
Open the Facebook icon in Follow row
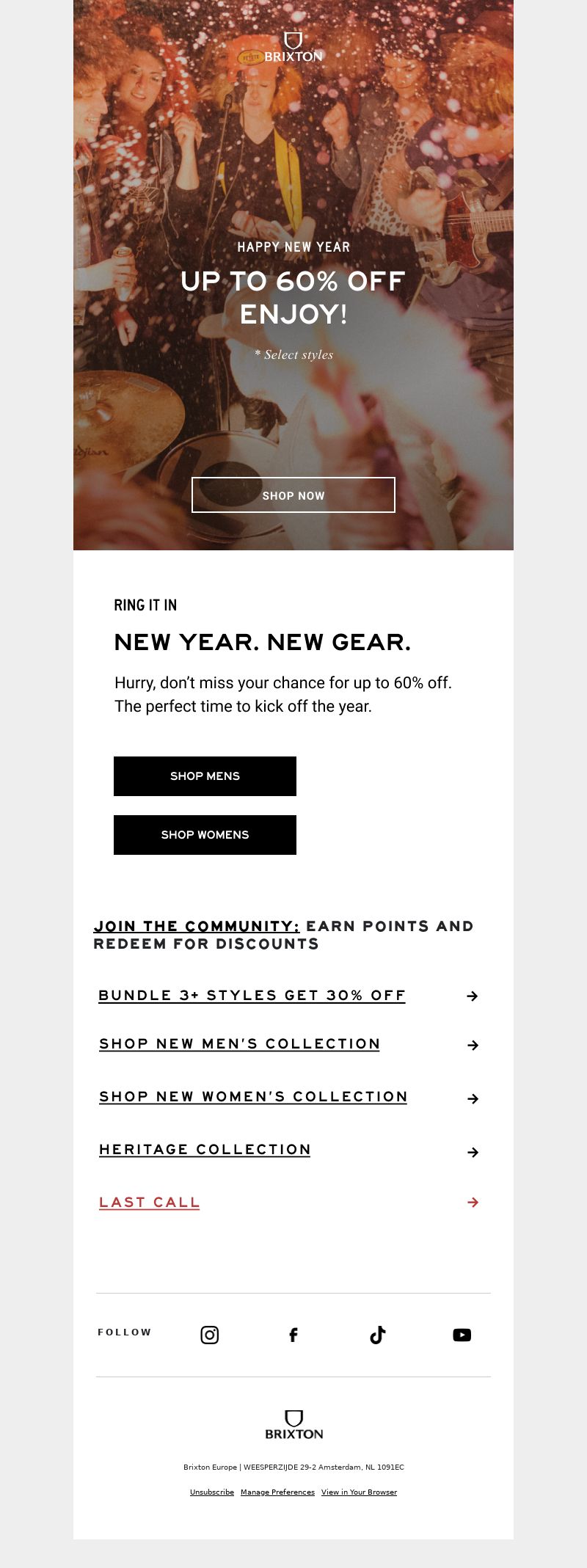293,1335
